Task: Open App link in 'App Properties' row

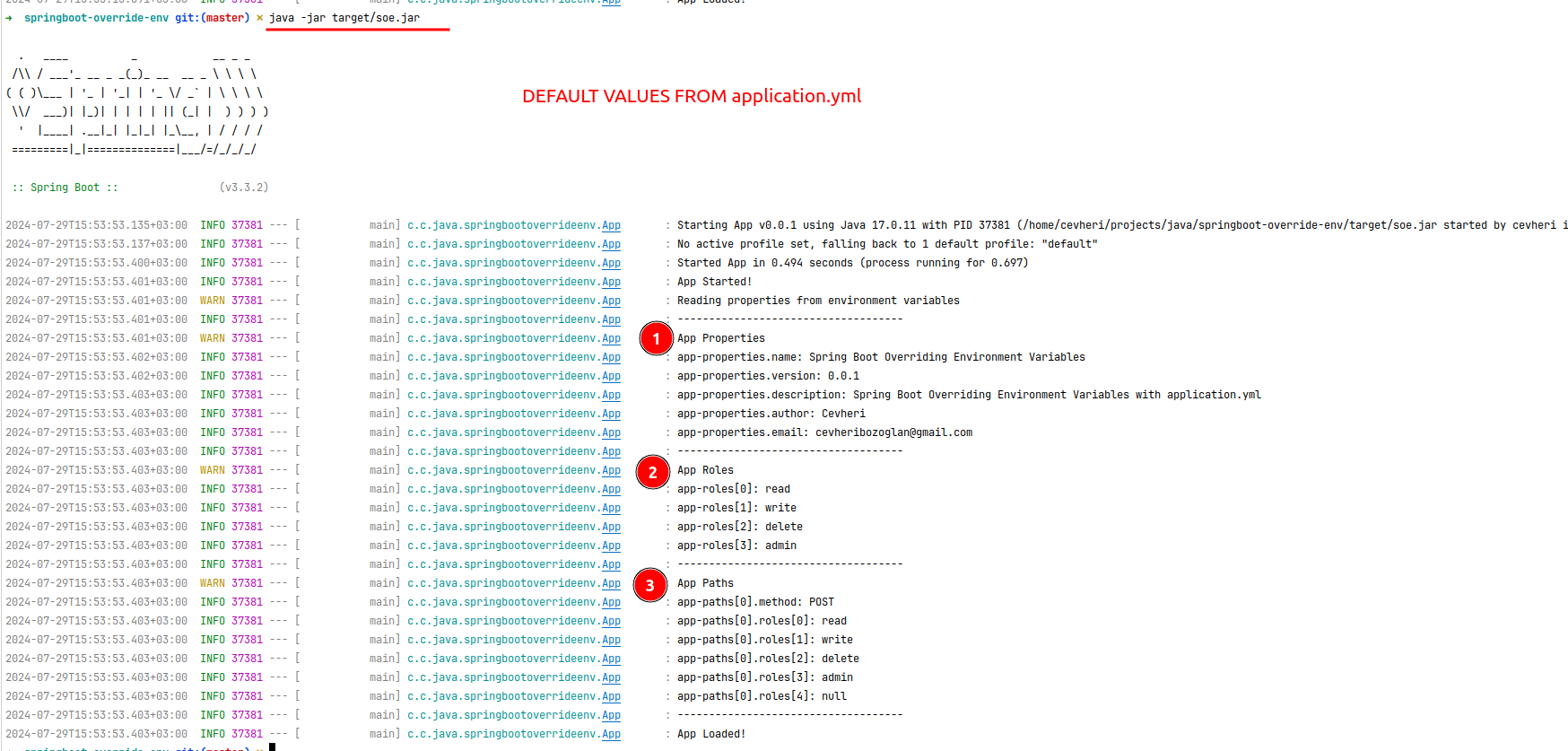Action: click(x=611, y=338)
